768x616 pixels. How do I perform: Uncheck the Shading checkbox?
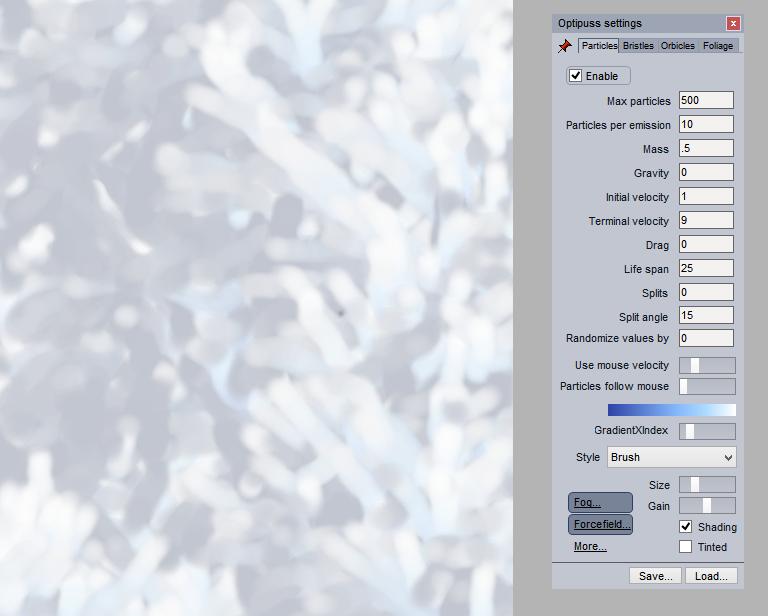686,526
